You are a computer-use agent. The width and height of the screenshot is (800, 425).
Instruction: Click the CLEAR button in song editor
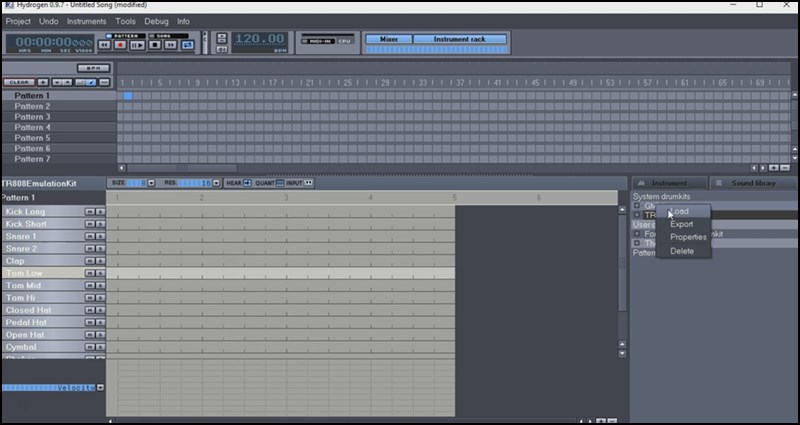[17, 82]
